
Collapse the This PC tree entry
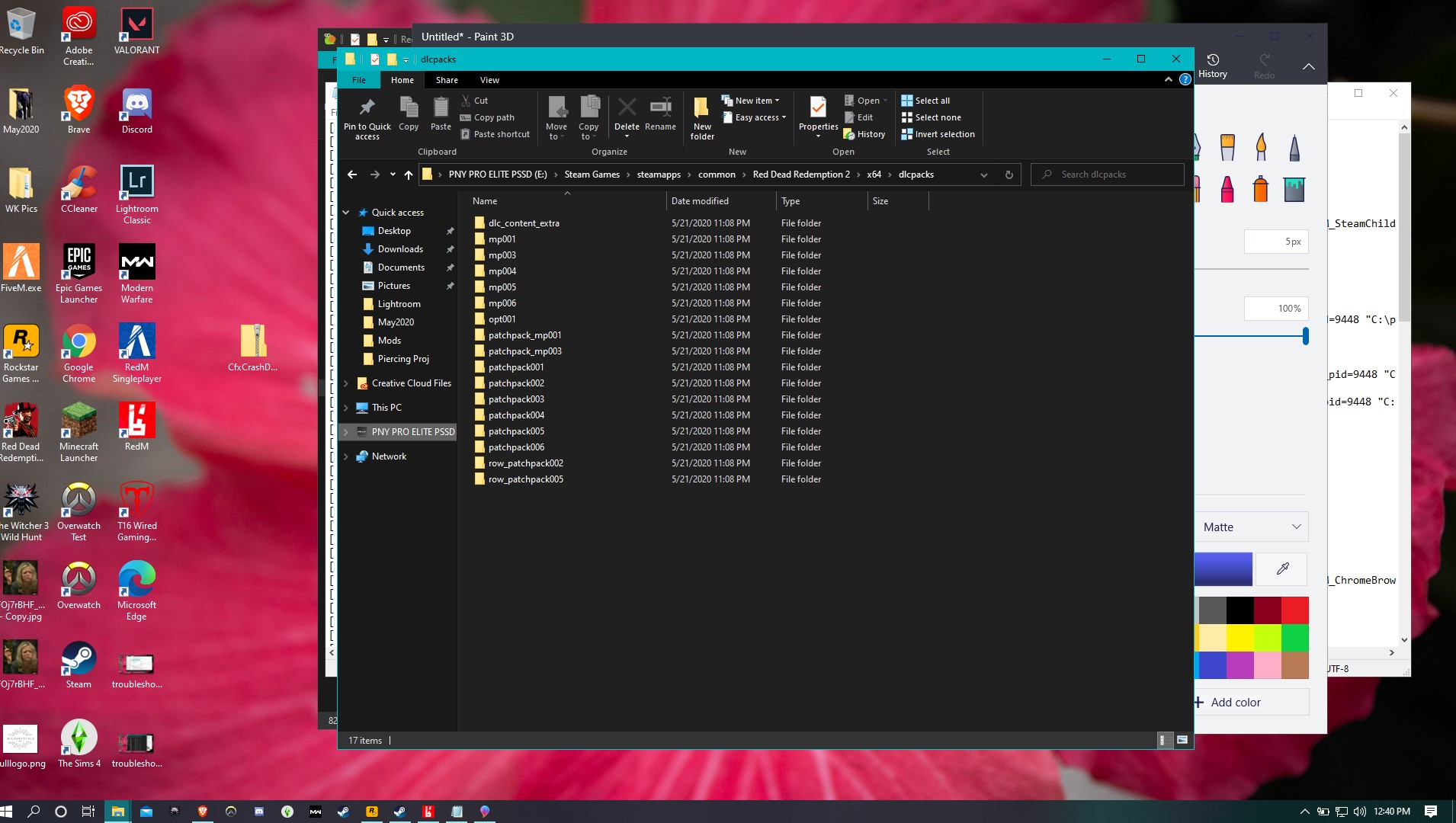pyautogui.click(x=347, y=408)
